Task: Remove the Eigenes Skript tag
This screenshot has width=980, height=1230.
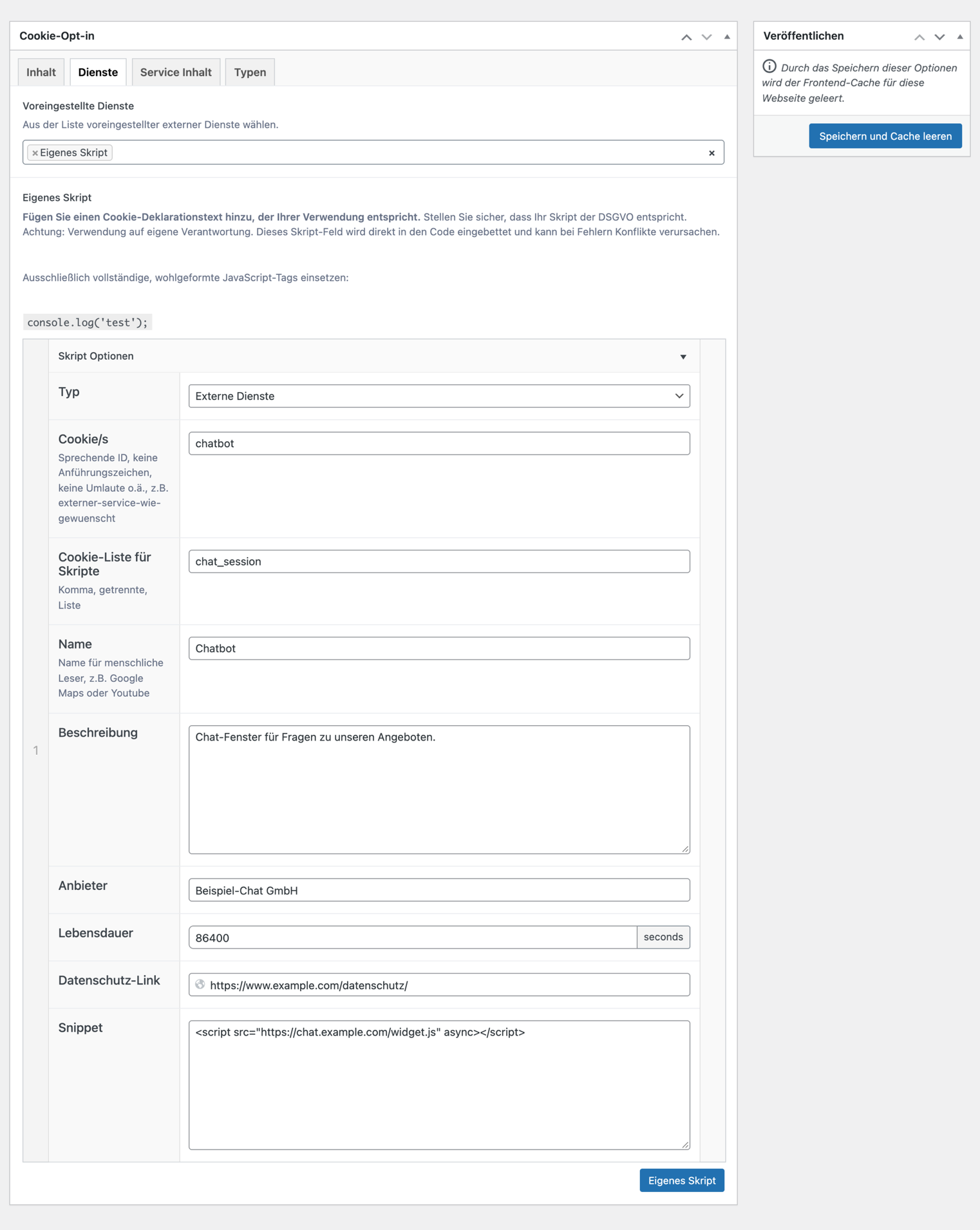Action: tap(35, 153)
